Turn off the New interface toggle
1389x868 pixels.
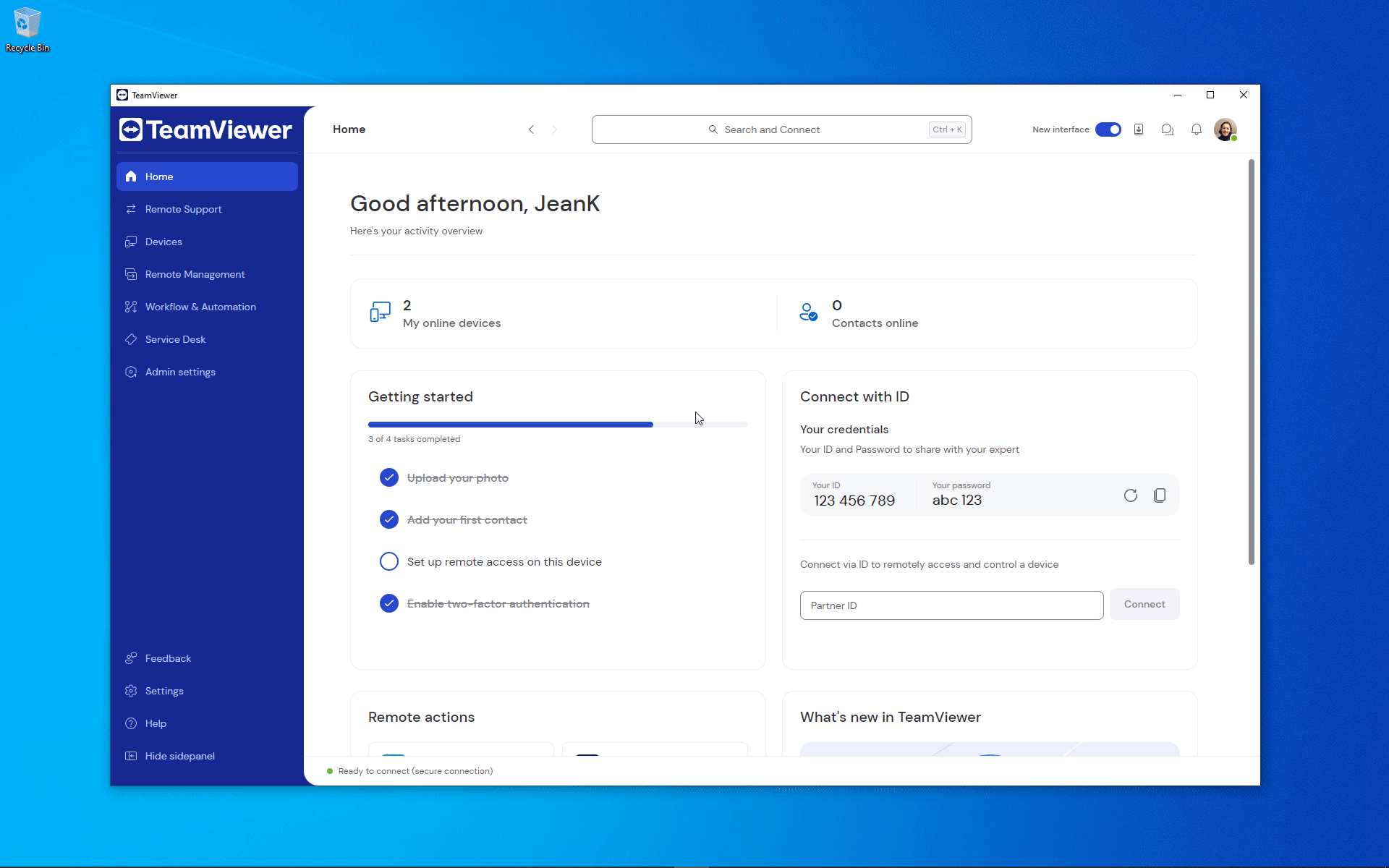point(1108,129)
